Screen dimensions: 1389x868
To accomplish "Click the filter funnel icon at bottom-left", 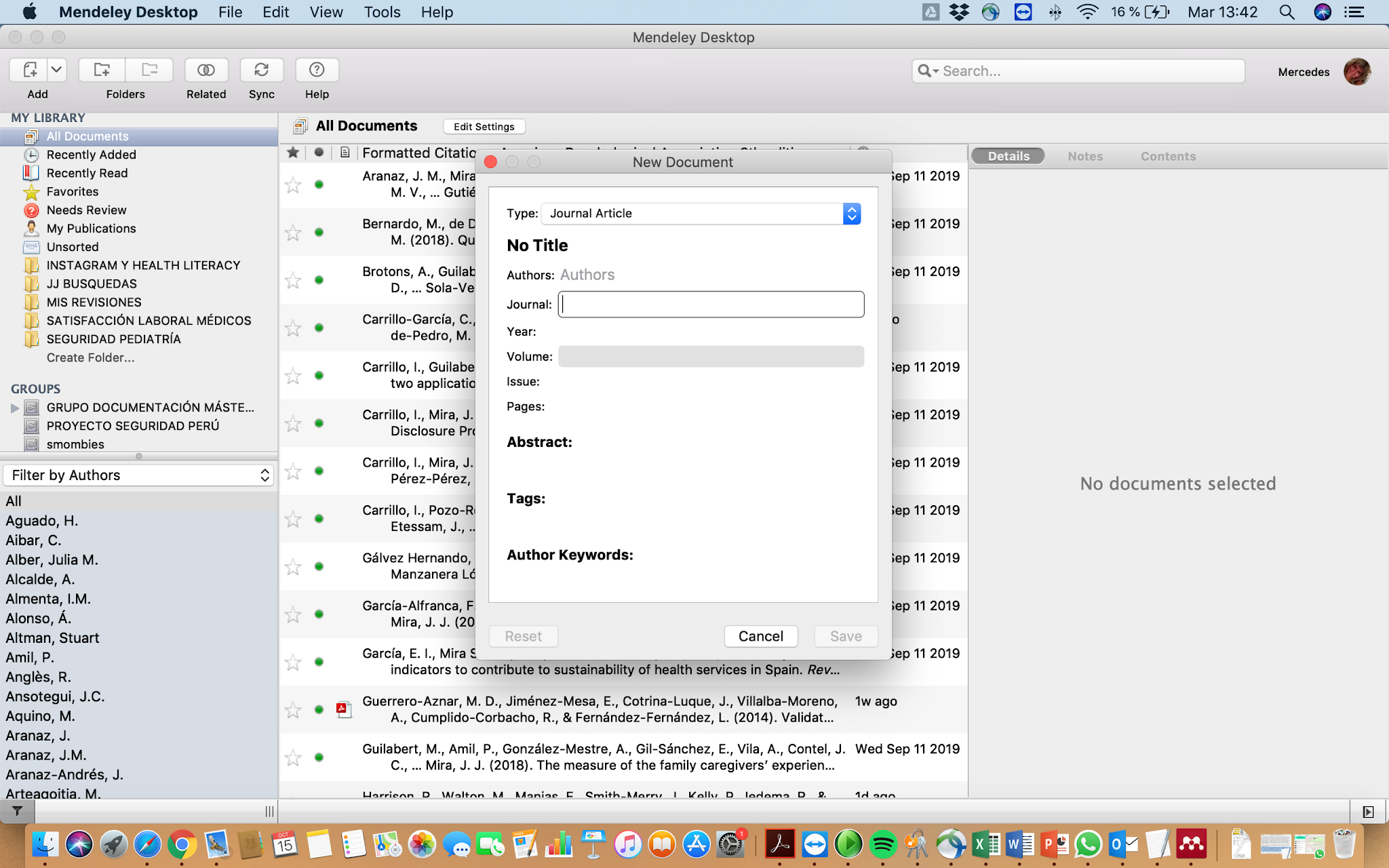I will [17, 811].
